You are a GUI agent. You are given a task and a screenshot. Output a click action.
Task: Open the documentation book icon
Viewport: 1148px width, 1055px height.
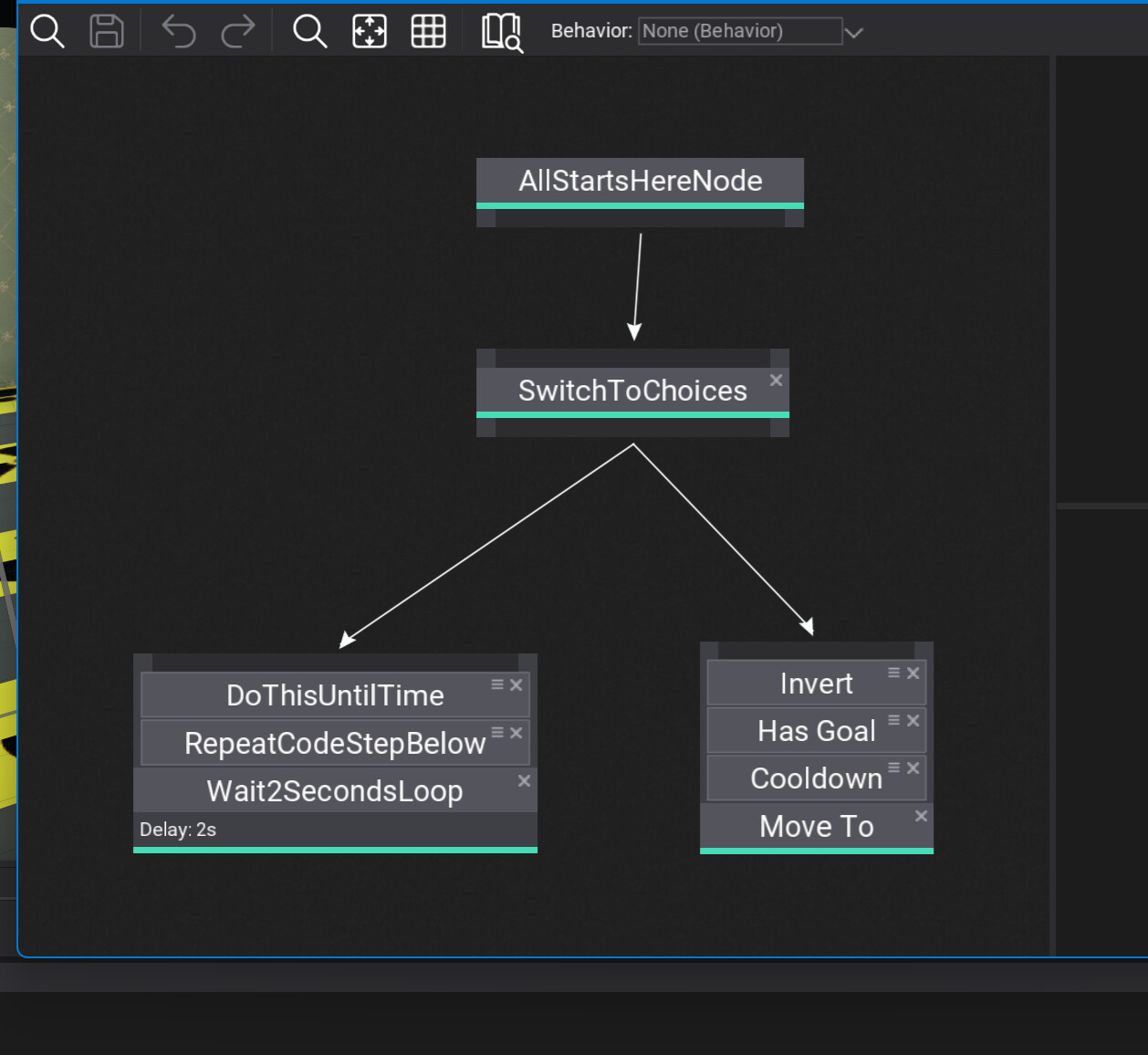501,32
